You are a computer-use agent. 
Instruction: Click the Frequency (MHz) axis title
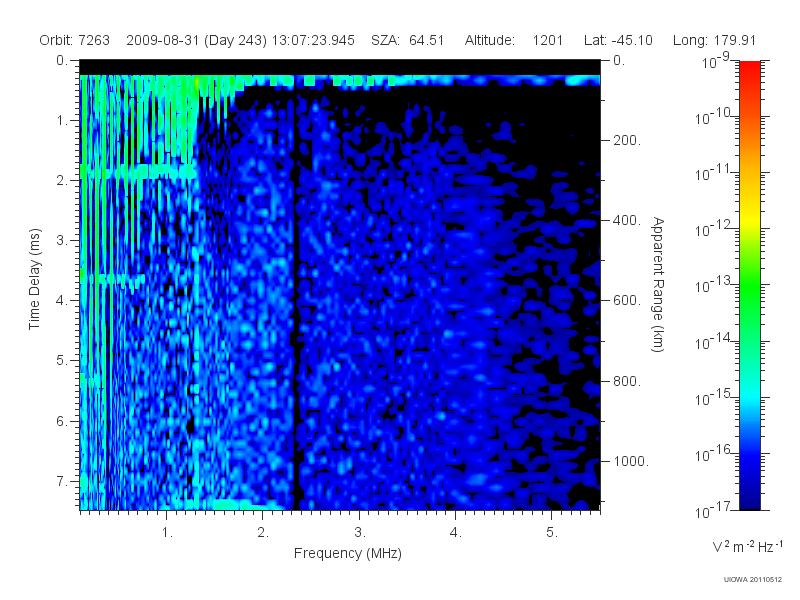click(x=347, y=554)
